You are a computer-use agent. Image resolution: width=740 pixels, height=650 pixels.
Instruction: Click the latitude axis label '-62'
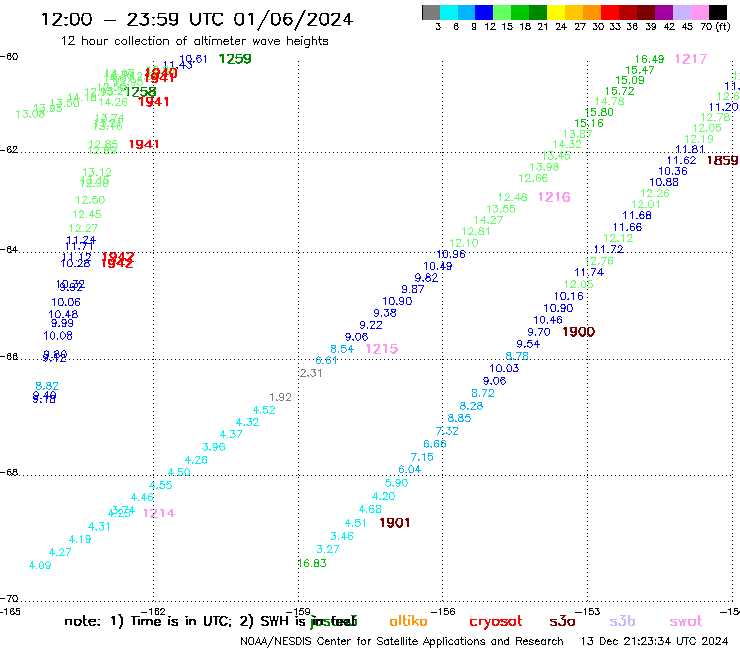(x=9, y=150)
